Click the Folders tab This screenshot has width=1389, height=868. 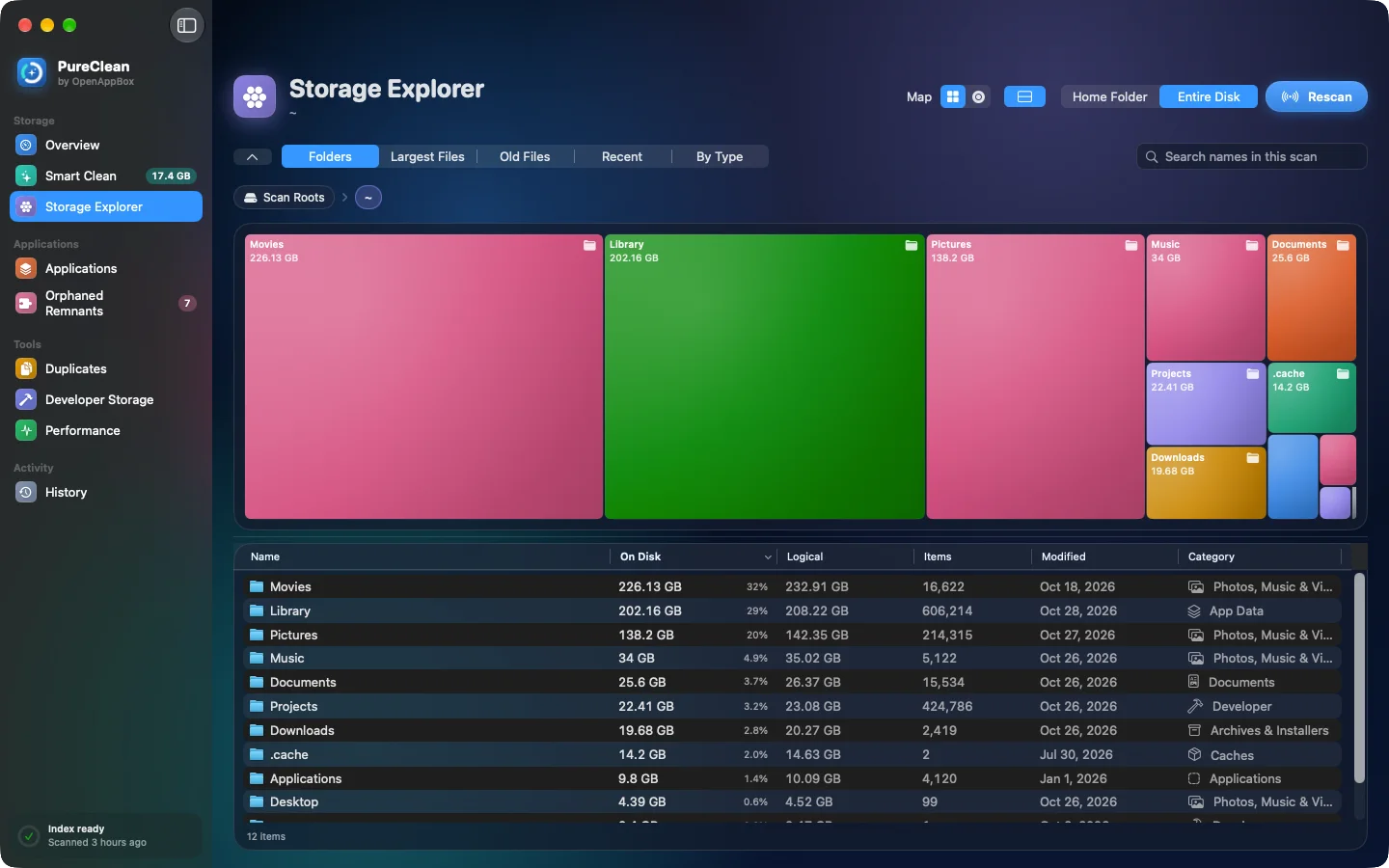click(x=330, y=156)
